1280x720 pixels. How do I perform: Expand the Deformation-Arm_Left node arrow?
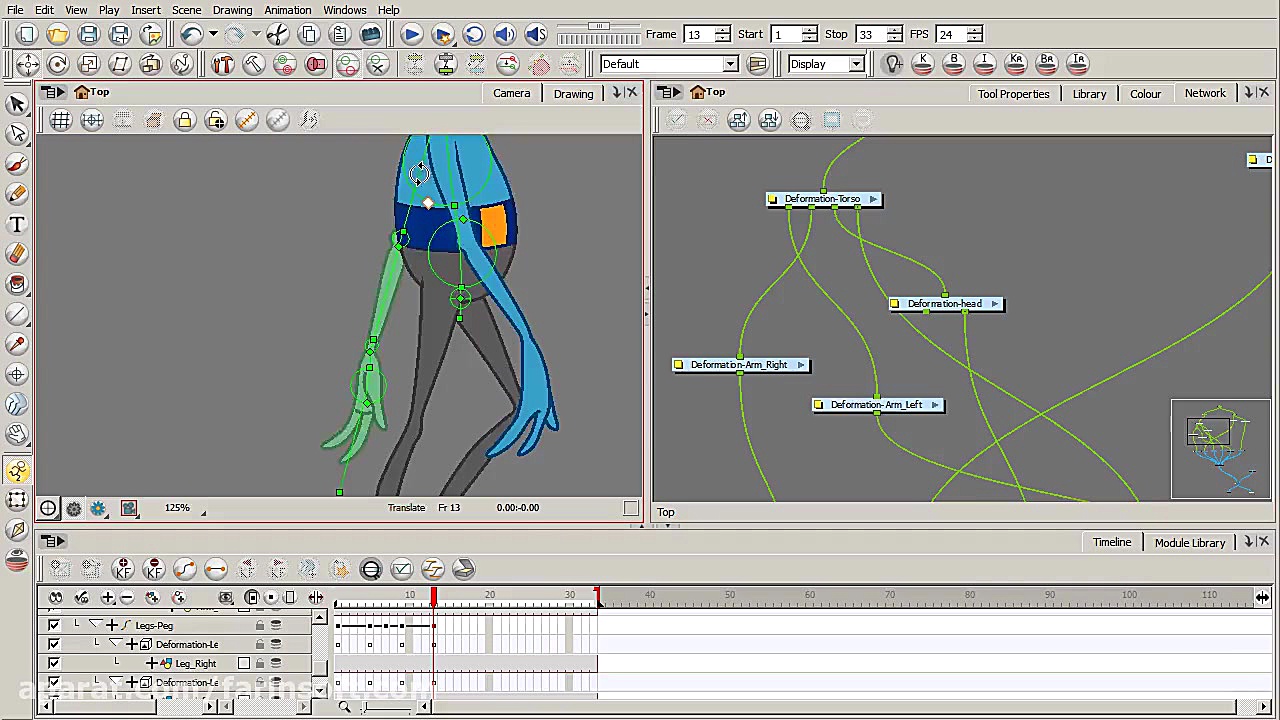pos(935,405)
